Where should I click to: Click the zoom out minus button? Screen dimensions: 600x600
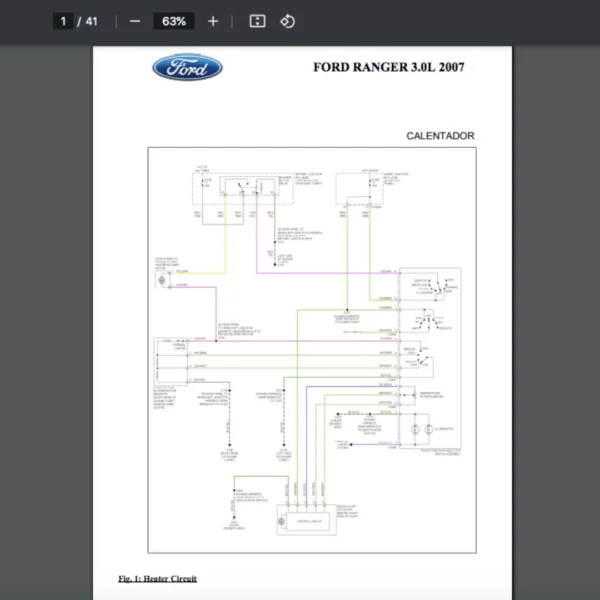[135, 21]
